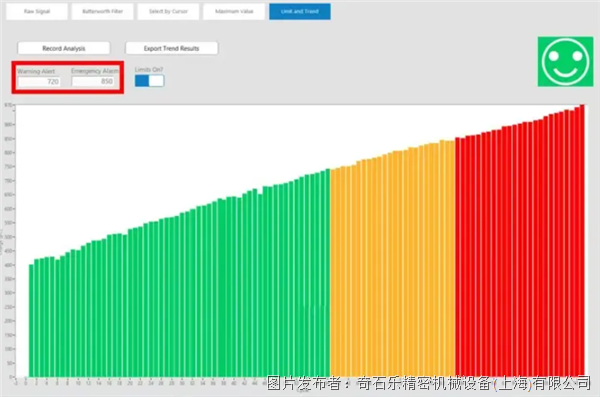
Task: Click the first orange bar in the chart
Action: pos(333,273)
